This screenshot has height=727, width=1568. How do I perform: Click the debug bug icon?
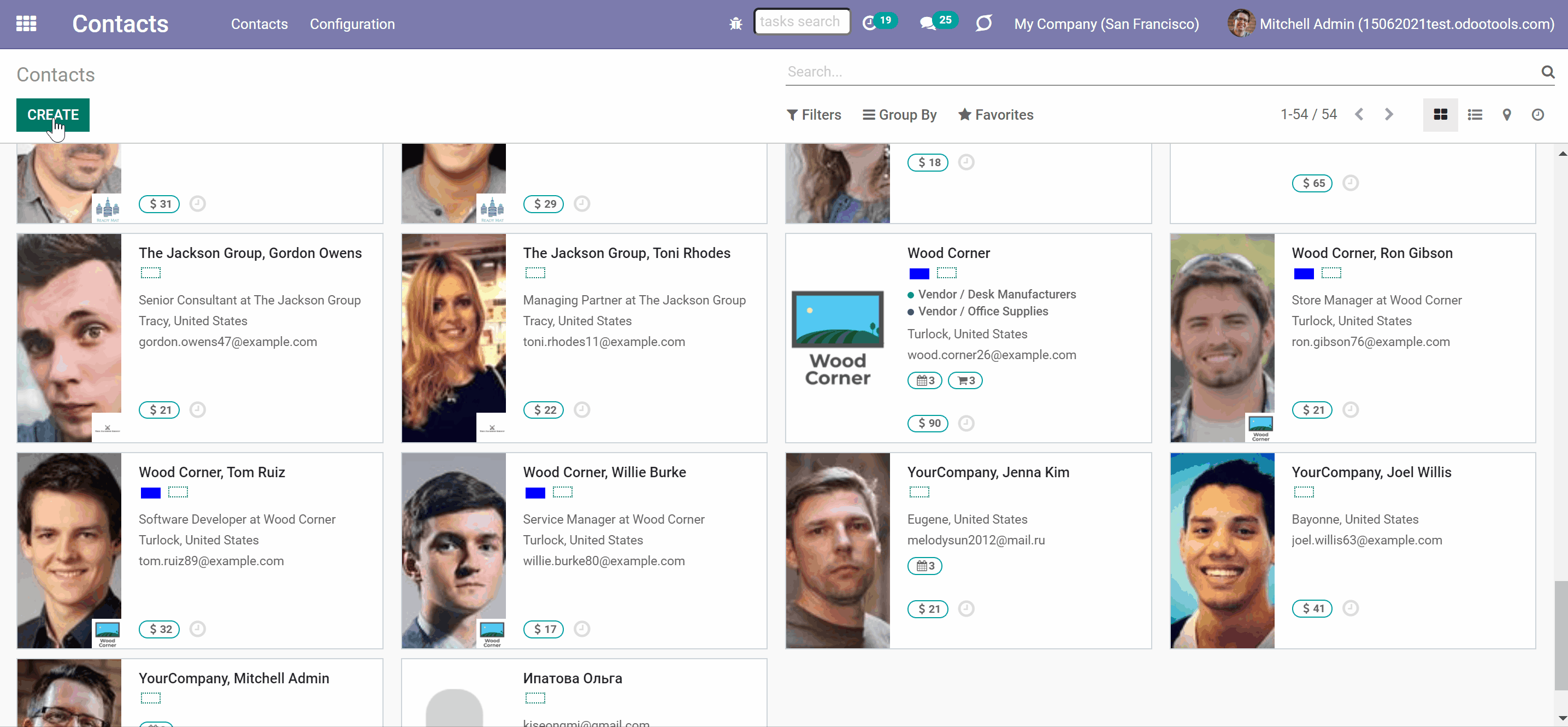[735, 24]
